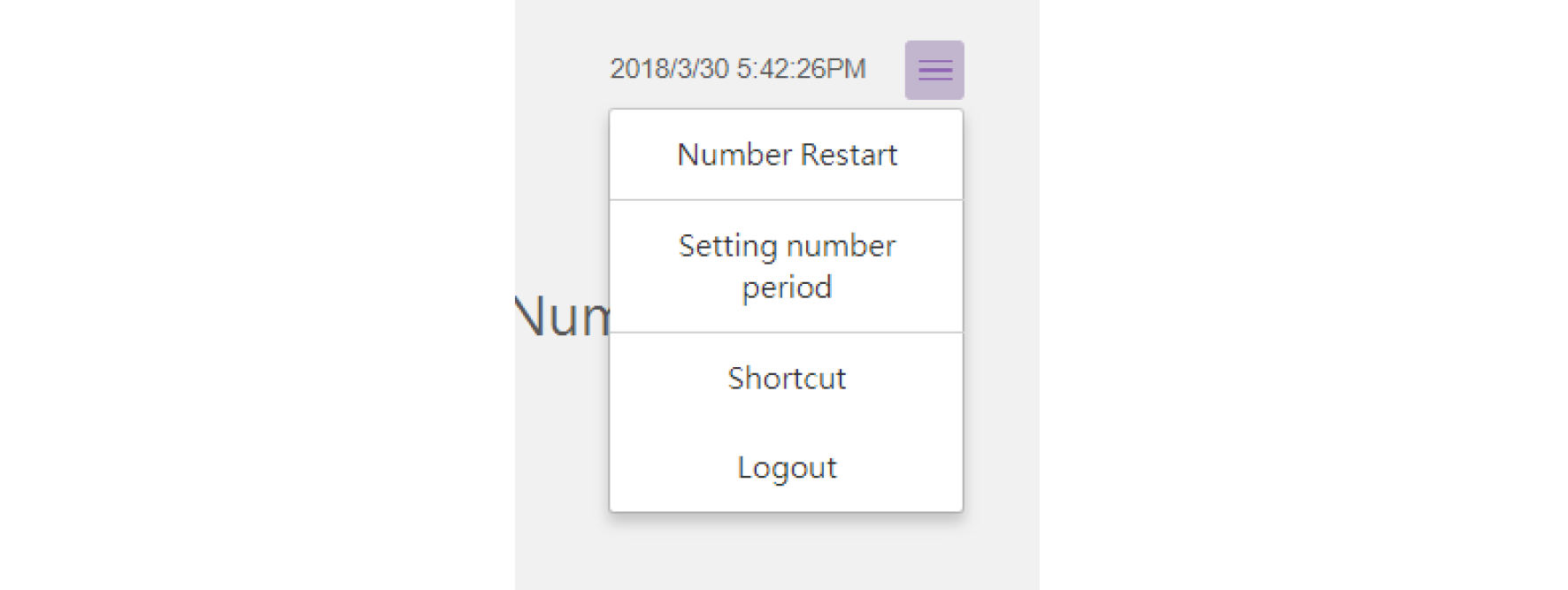Choose the Shortcut menu entry
This screenshot has width=1568, height=590.
coord(786,378)
